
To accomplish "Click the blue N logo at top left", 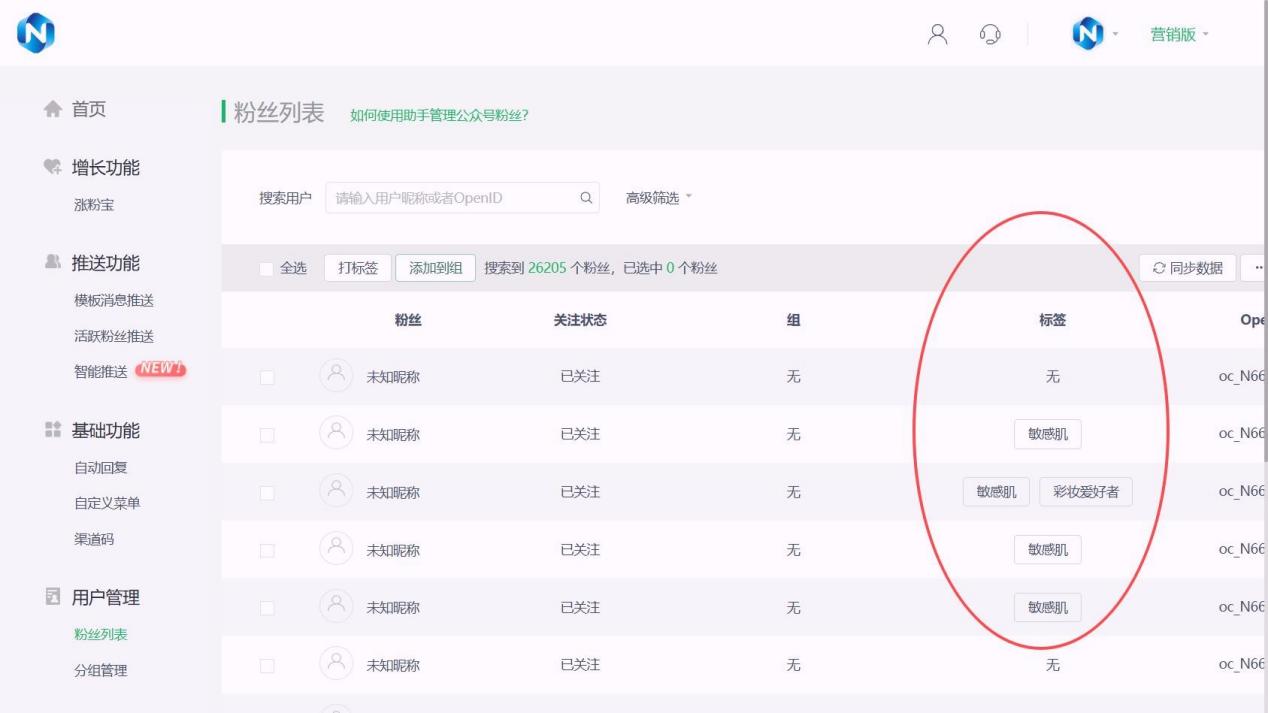I will point(36,35).
